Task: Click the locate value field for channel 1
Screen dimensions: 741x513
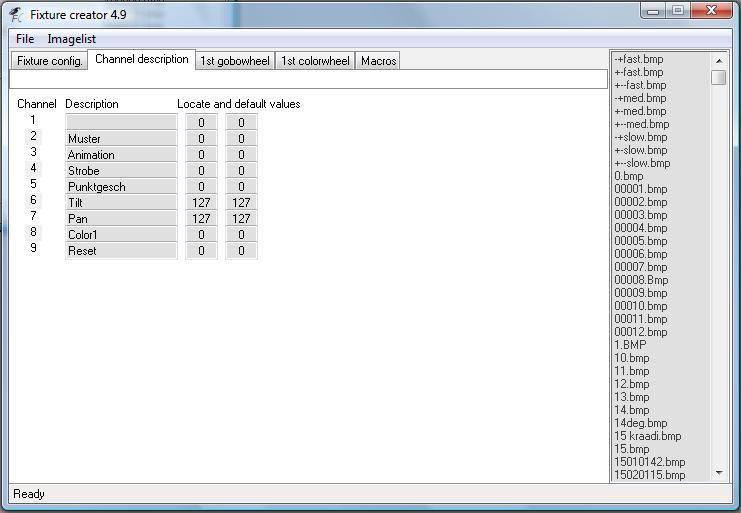Action: pyautogui.click(x=201, y=122)
